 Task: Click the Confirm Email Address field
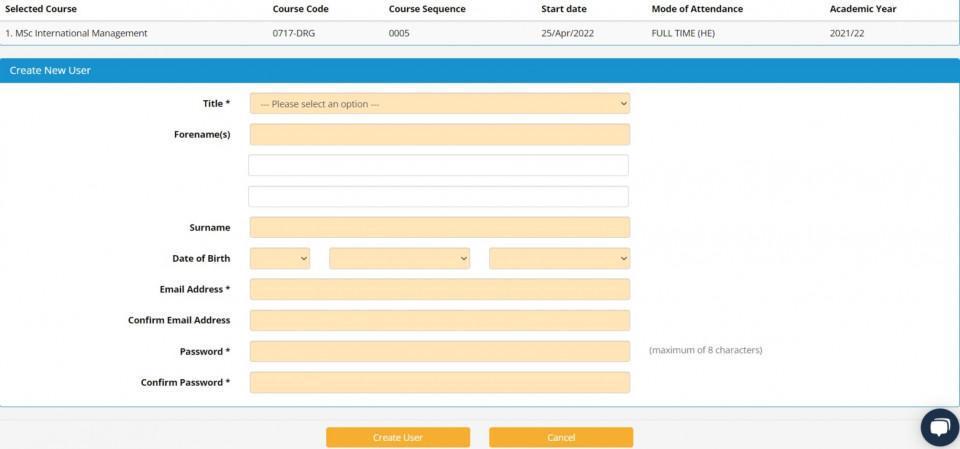439,321
